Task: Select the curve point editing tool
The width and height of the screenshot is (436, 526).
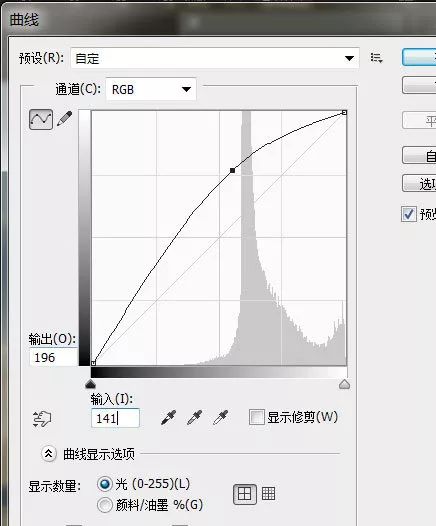Action: 41,119
